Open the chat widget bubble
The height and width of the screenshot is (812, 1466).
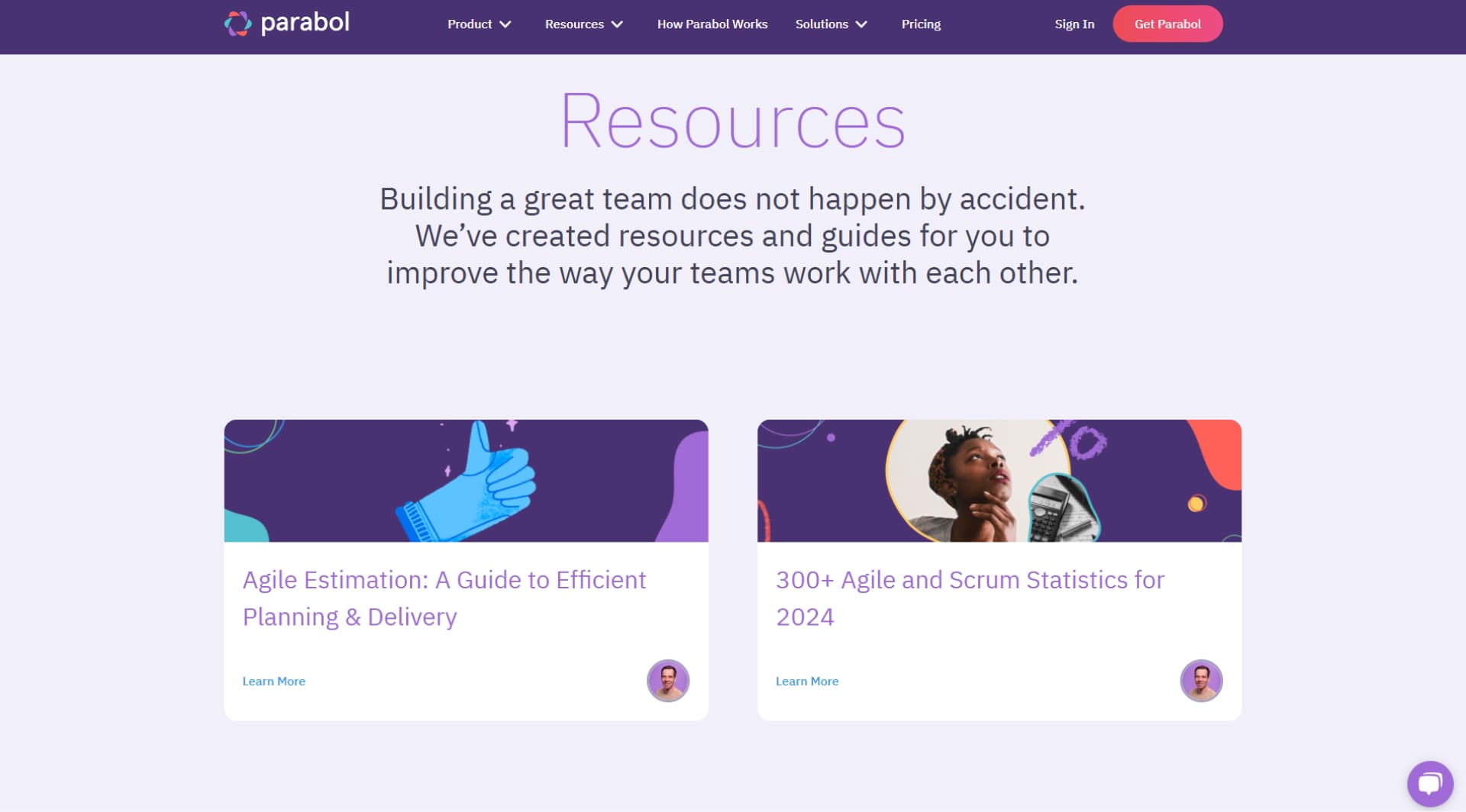point(1429,784)
